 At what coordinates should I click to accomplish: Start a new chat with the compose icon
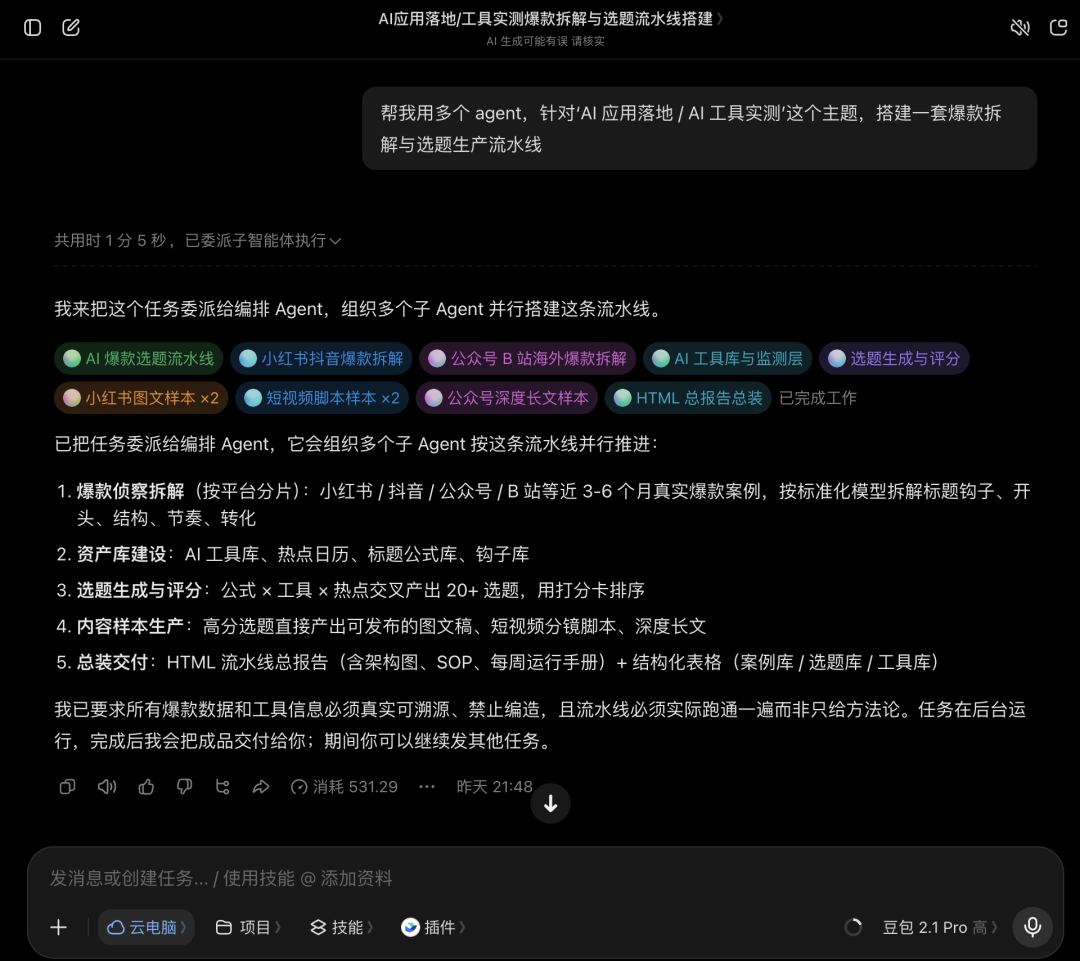click(x=71, y=28)
